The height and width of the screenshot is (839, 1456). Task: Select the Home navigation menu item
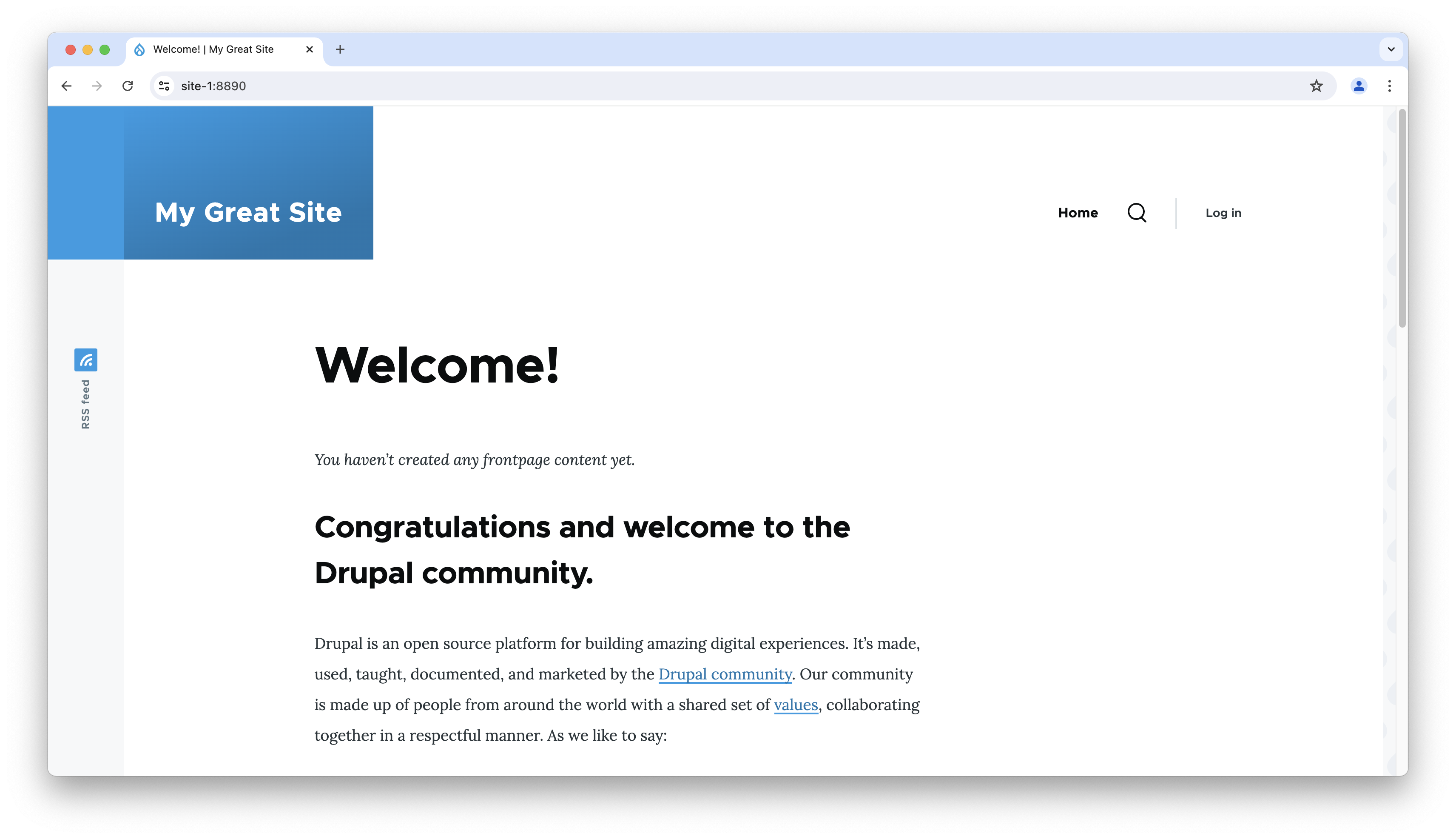point(1078,212)
